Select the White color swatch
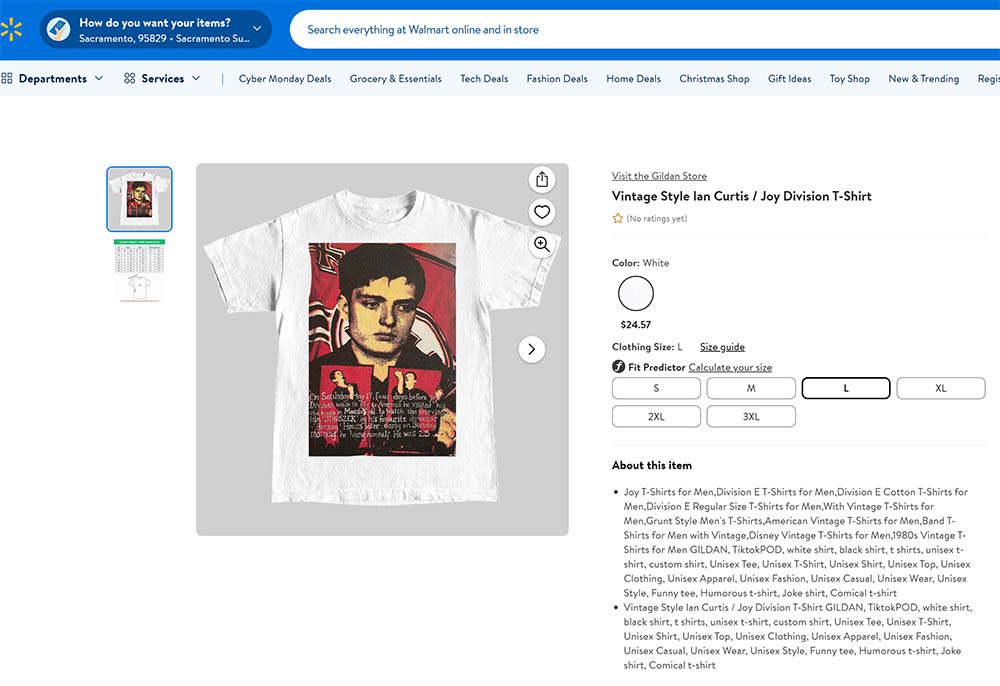1000x686 pixels. tap(636, 294)
